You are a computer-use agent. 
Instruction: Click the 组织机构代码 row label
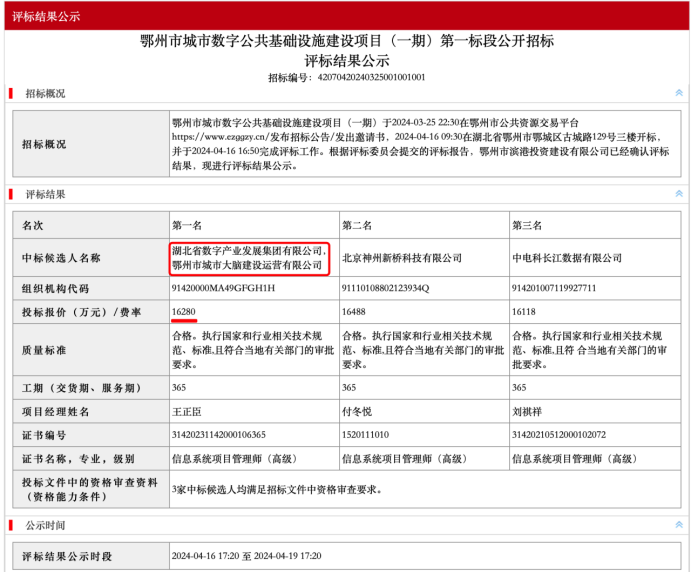[56, 289]
